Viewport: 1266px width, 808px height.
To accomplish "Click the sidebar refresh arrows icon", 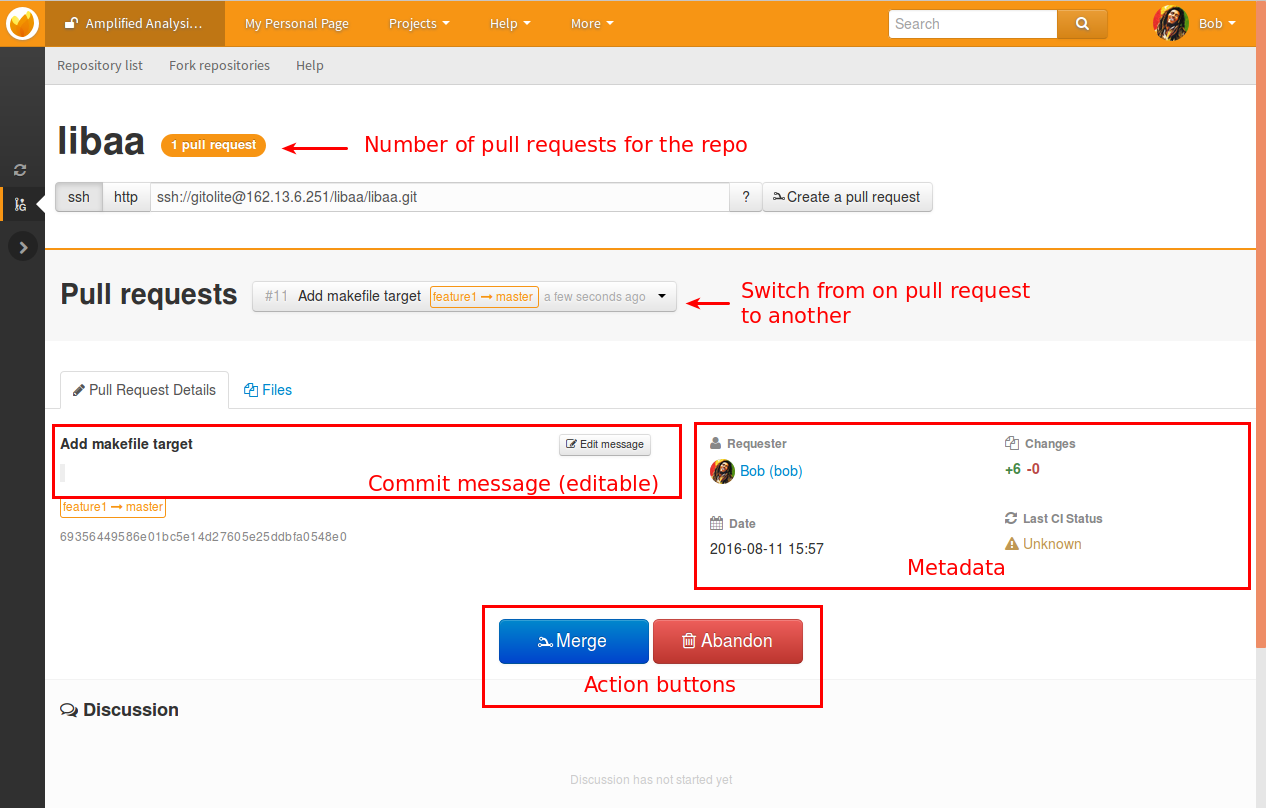I will 20,170.
